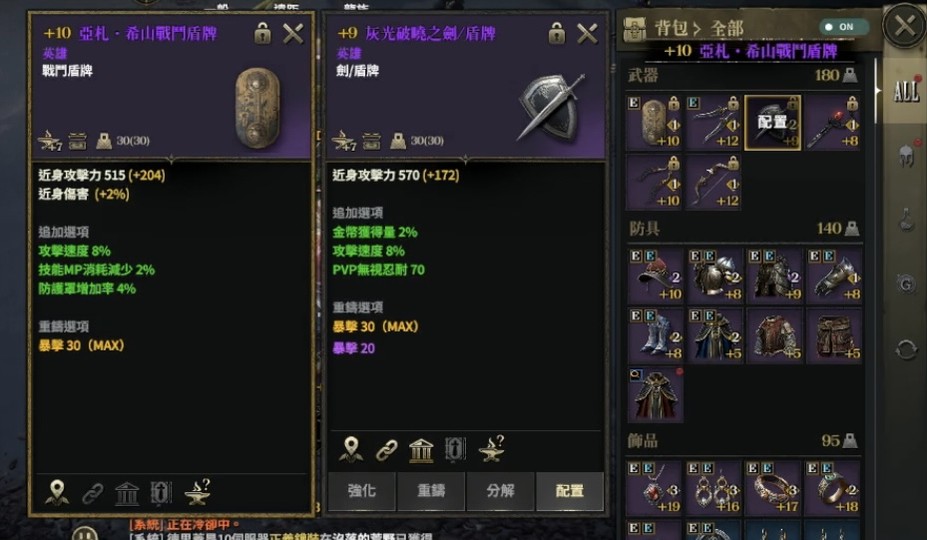Select the ALL inventory filter tab

[905, 91]
